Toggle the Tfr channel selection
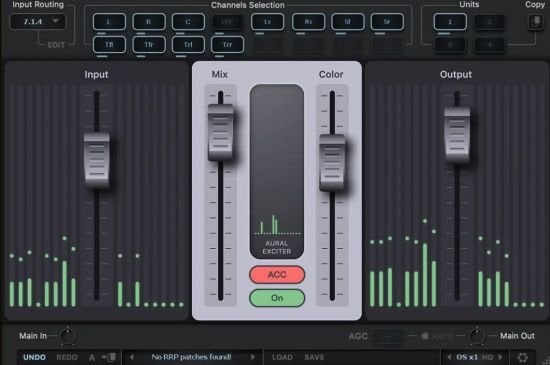The image size is (550, 365). [149, 45]
